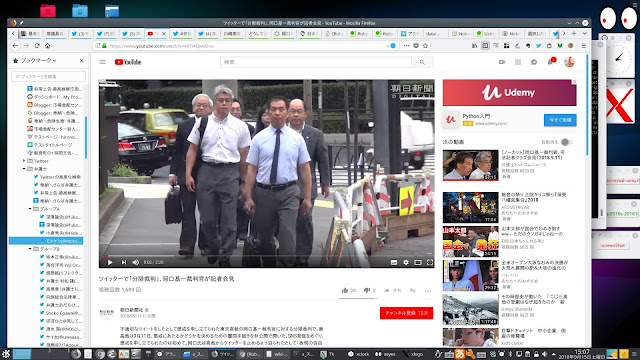Open the Firefox library icon in toolbar
This screenshot has height=360, width=640.
tap(475, 46)
